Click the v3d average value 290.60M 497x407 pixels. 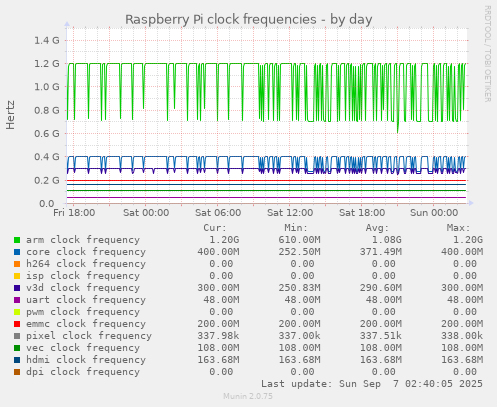point(381,288)
